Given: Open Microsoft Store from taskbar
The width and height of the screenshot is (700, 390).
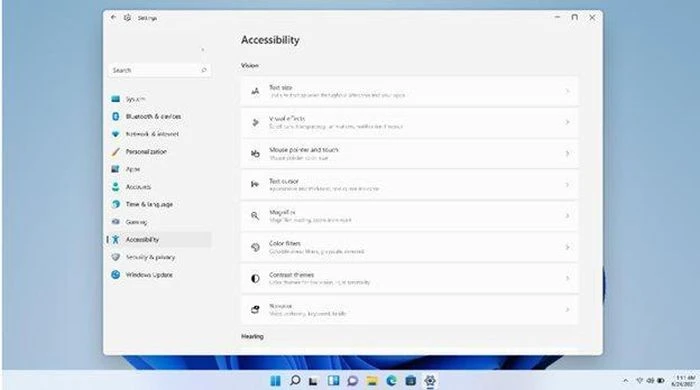Looking at the screenshot, I should click(x=411, y=381).
